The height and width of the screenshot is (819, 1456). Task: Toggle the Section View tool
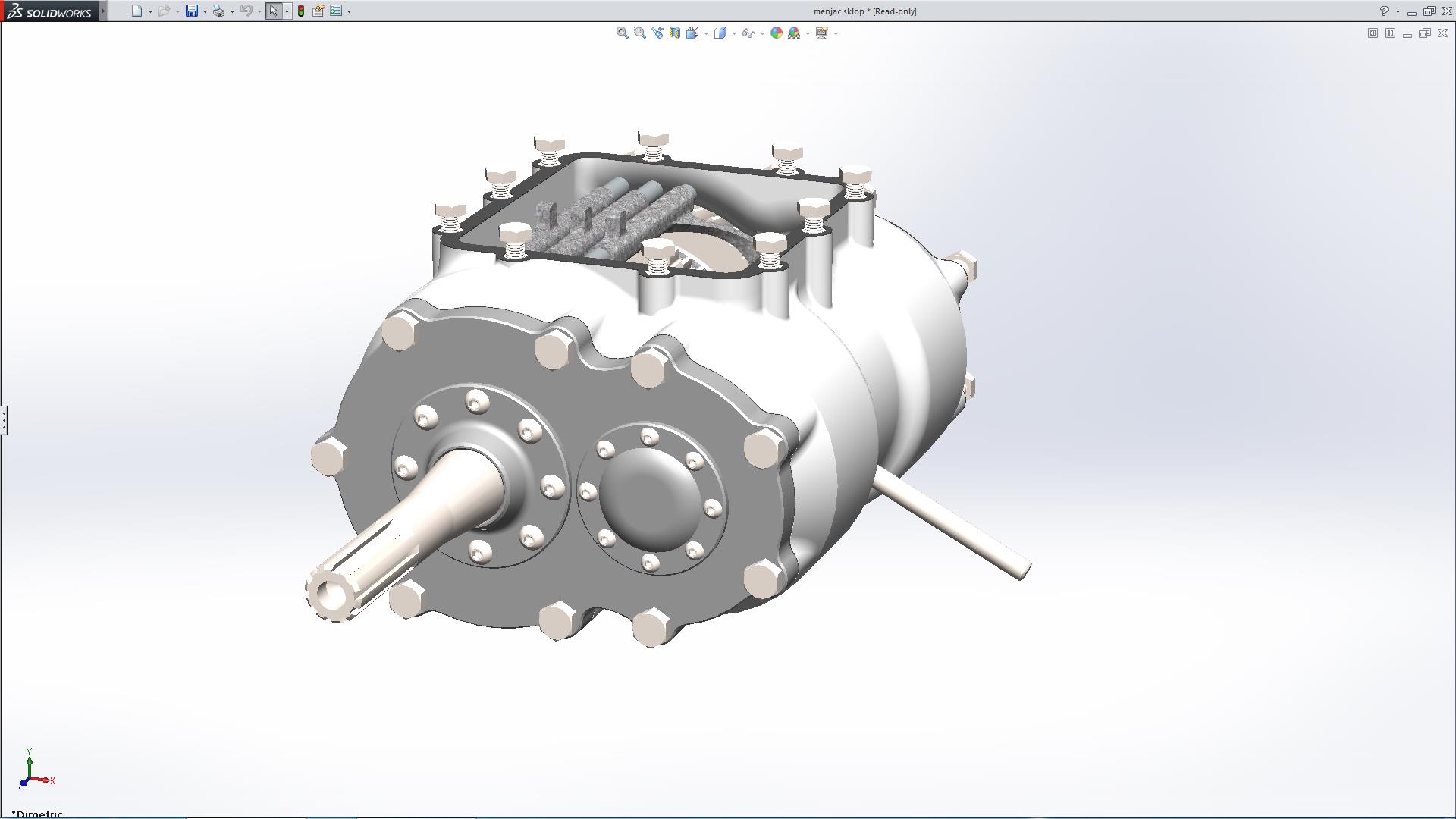[674, 33]
